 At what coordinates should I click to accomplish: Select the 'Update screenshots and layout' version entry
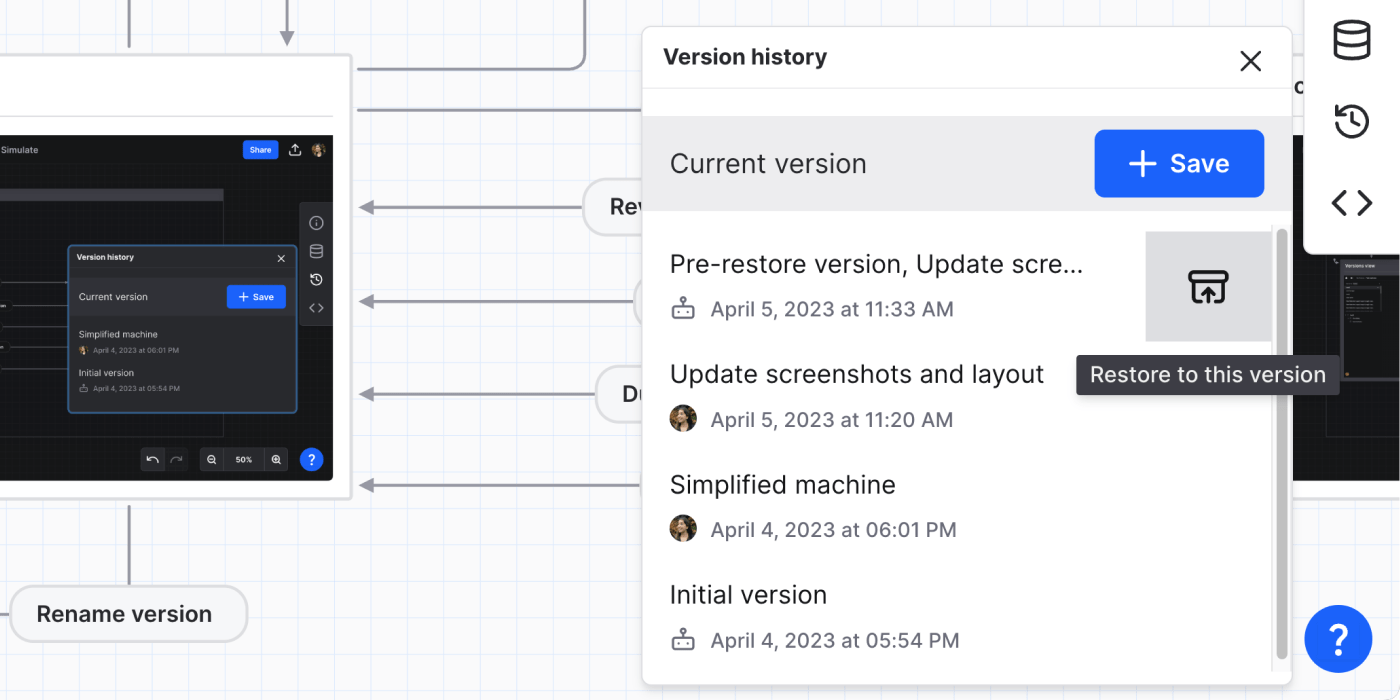click(856, 375)
